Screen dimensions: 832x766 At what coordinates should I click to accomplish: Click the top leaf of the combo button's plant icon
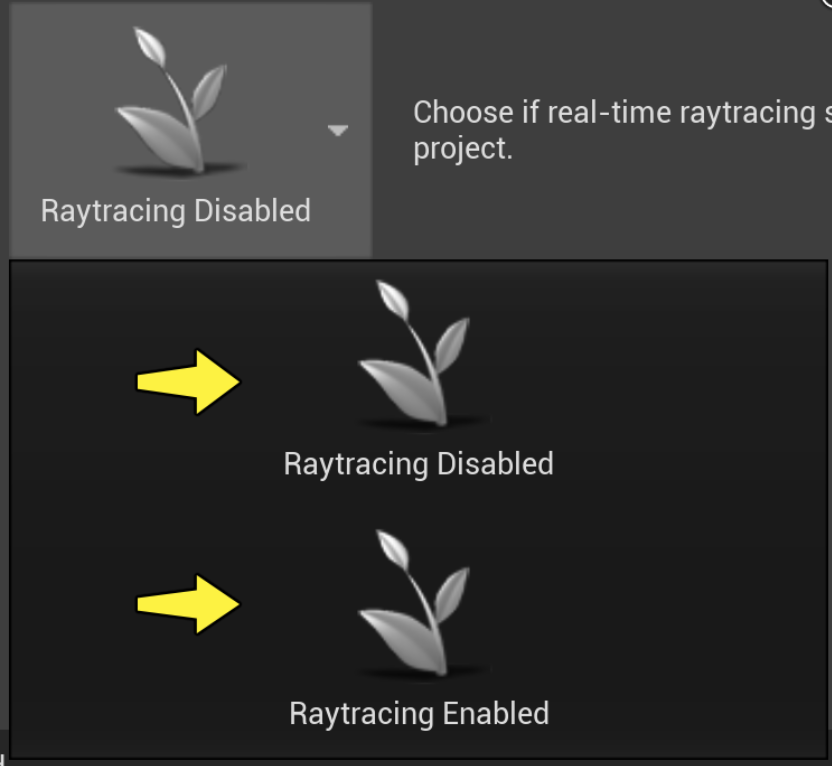point(150,45)
